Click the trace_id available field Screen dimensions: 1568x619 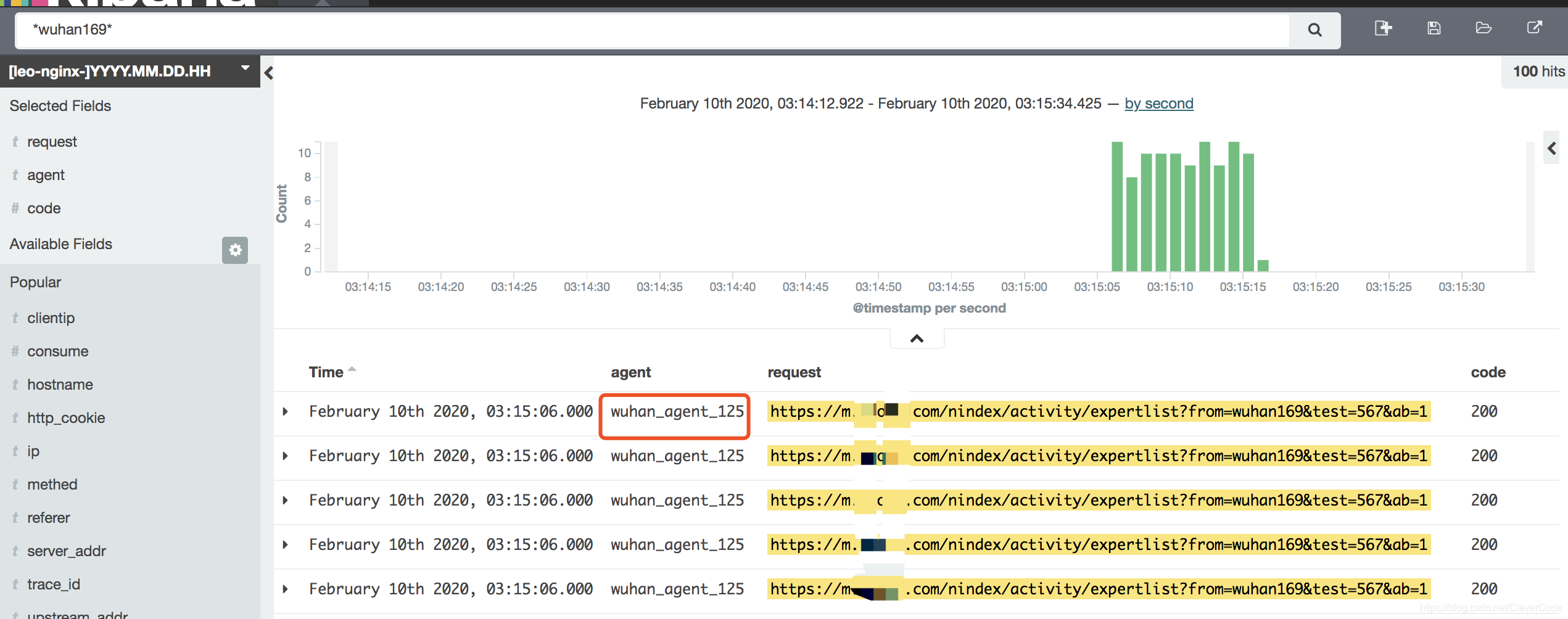[53, 584]
